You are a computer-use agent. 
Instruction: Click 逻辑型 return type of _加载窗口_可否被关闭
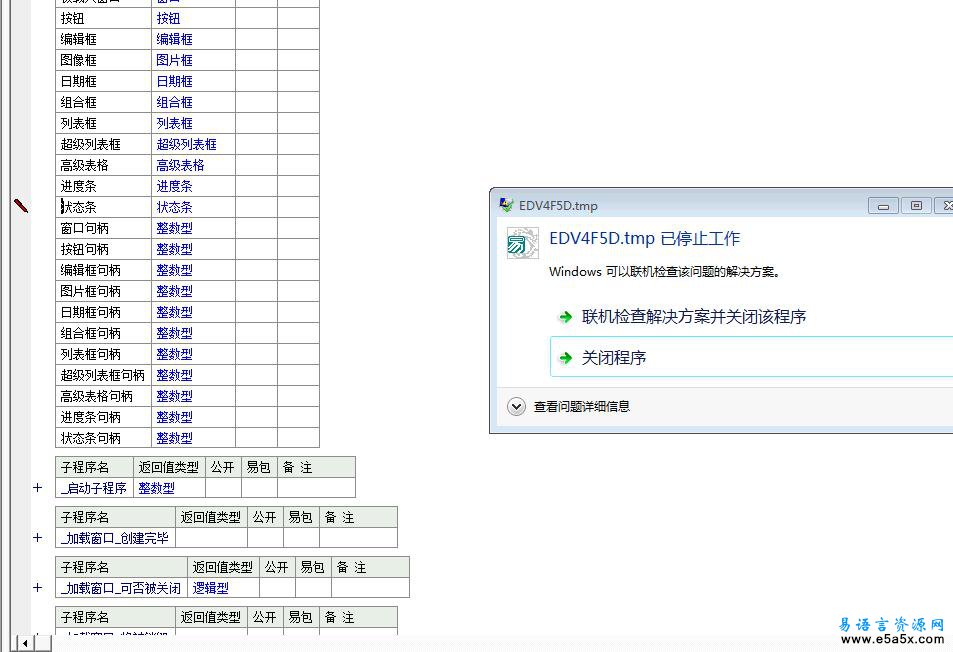coord(224,588)
